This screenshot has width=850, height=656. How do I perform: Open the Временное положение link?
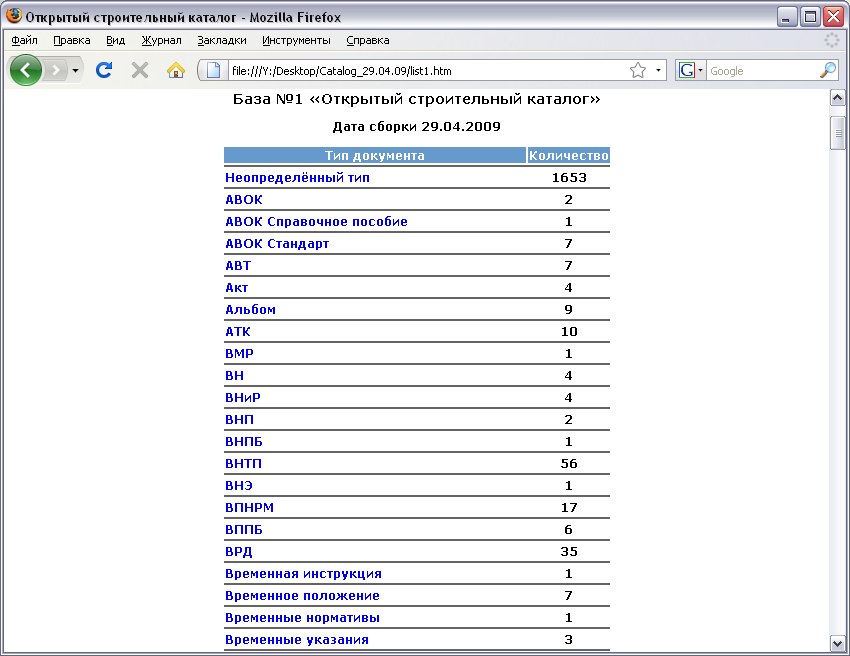[302, 595]
